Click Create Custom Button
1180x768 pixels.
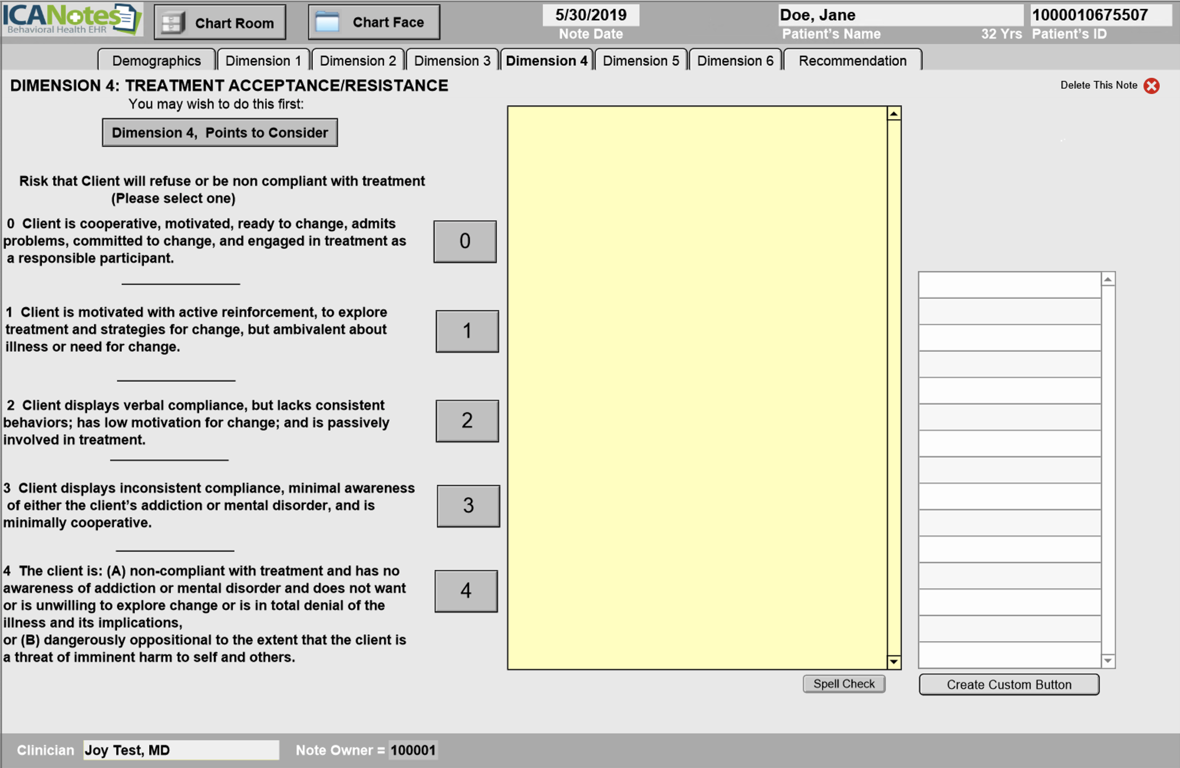(x=1009, y=685)
